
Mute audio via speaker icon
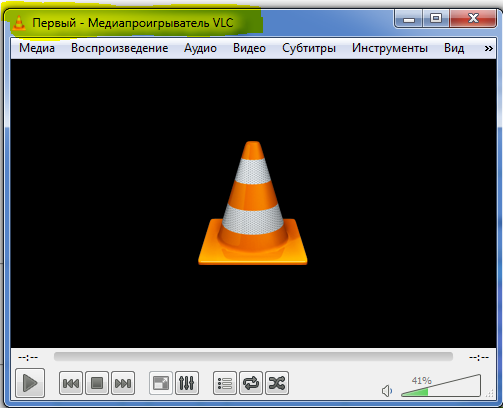click(x=387, y=391)
